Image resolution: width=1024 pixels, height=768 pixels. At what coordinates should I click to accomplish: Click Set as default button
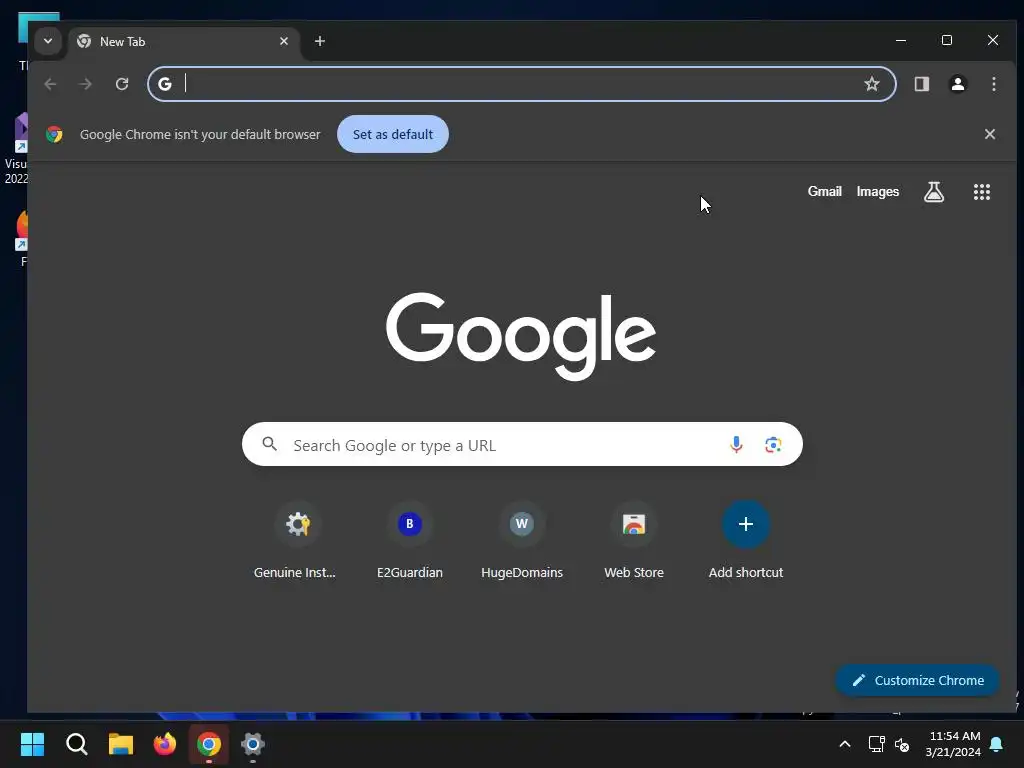[392, 135]
